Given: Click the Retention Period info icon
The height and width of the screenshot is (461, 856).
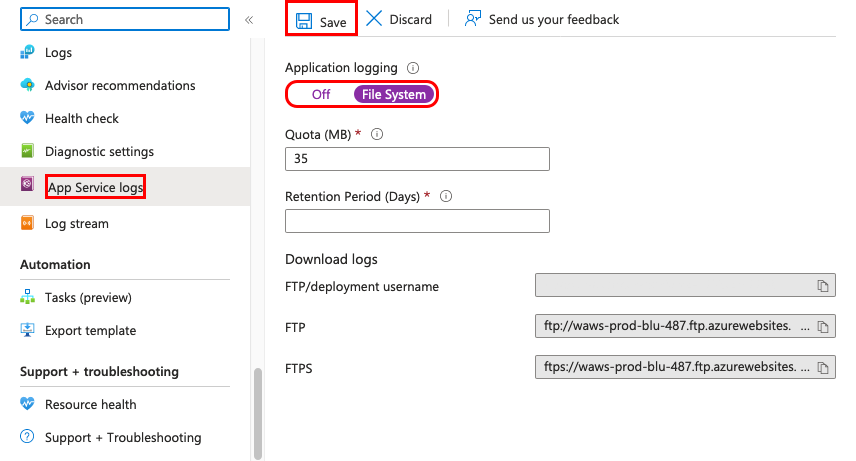Looking at the screenshot, I should click(x=446, y=196).
